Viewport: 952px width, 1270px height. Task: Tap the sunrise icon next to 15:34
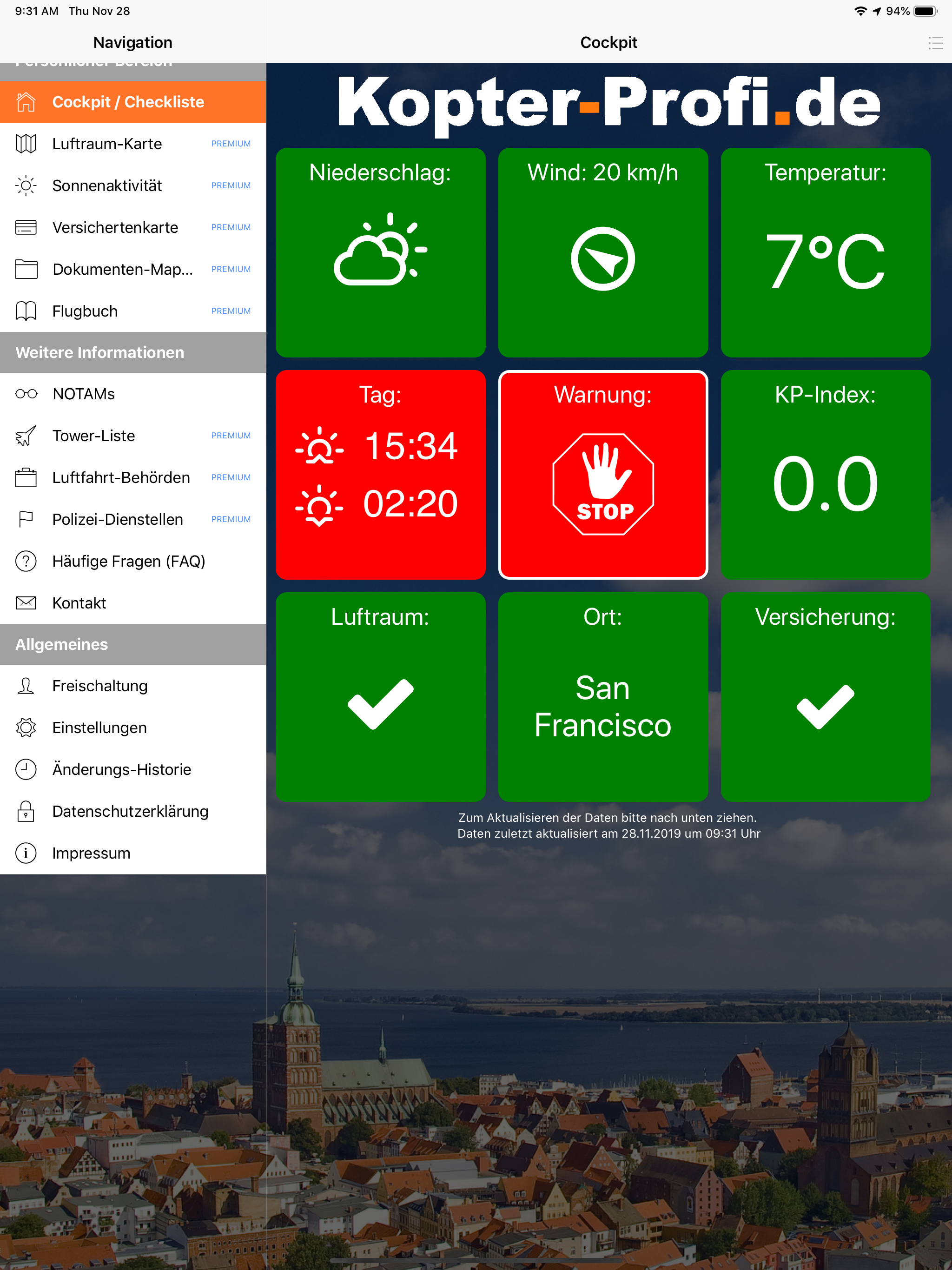tap(320, 445)
